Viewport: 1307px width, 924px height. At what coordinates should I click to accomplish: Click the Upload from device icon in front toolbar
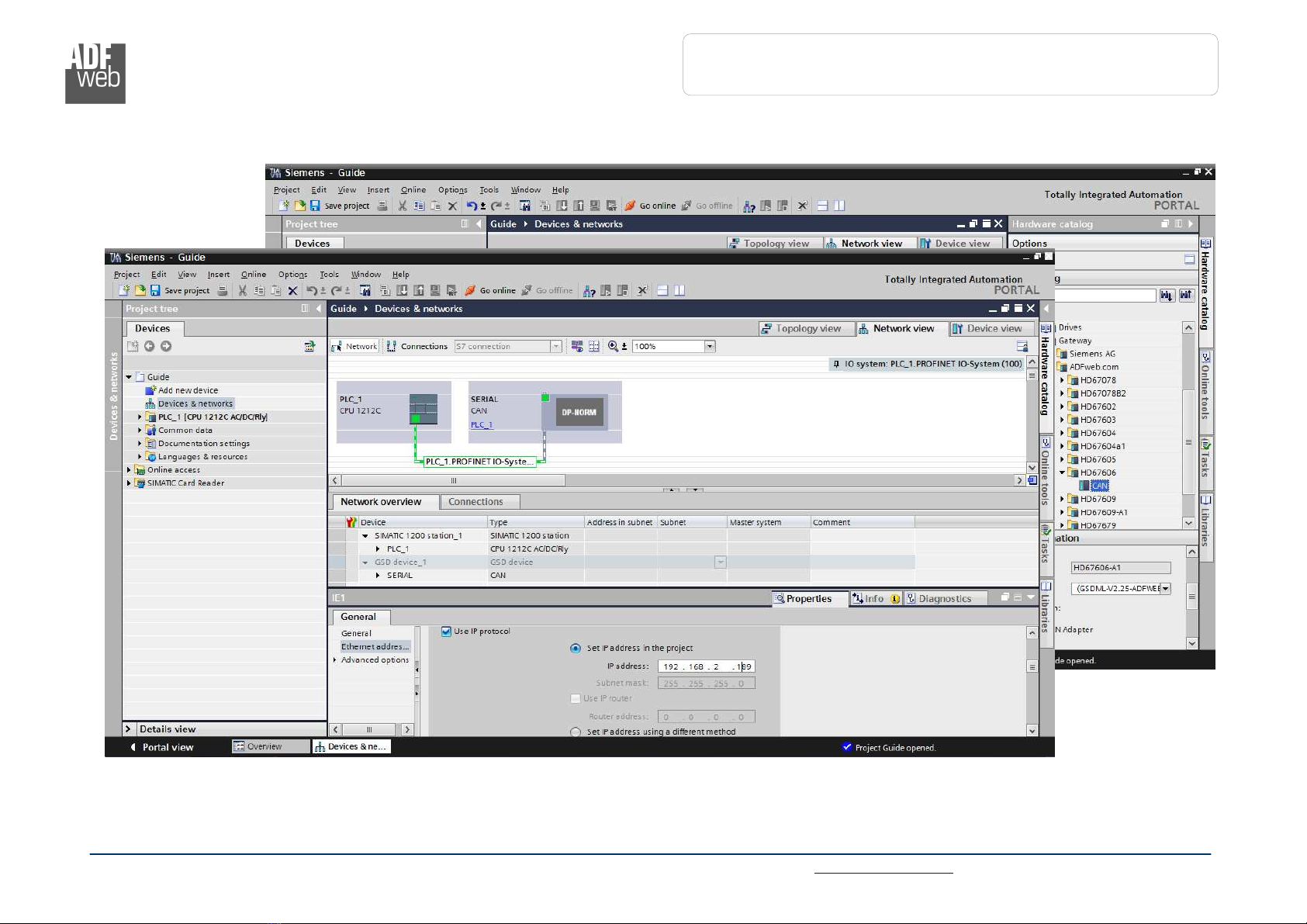[418, 291]
